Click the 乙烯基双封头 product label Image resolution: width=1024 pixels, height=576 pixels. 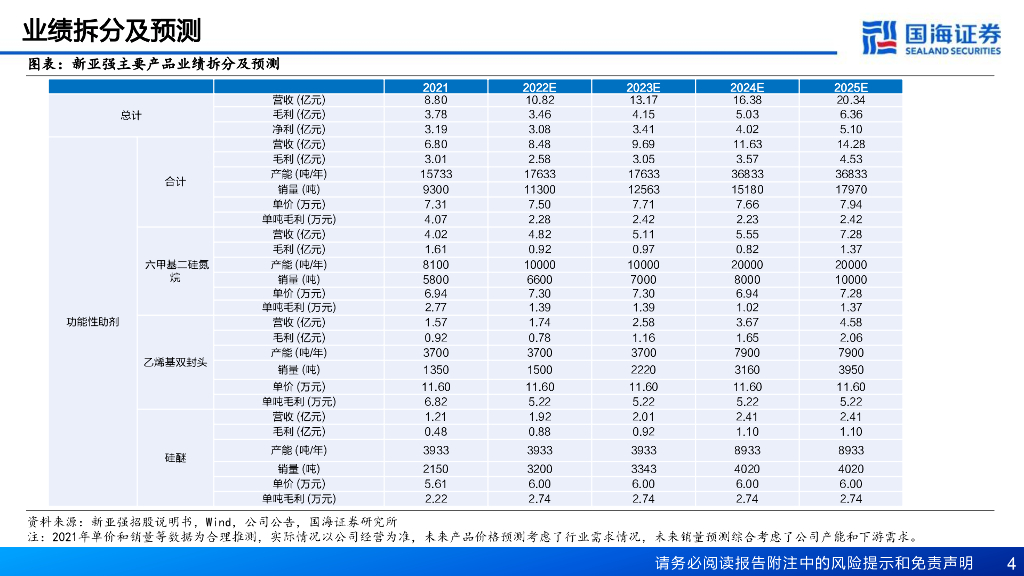coord(175,362)
